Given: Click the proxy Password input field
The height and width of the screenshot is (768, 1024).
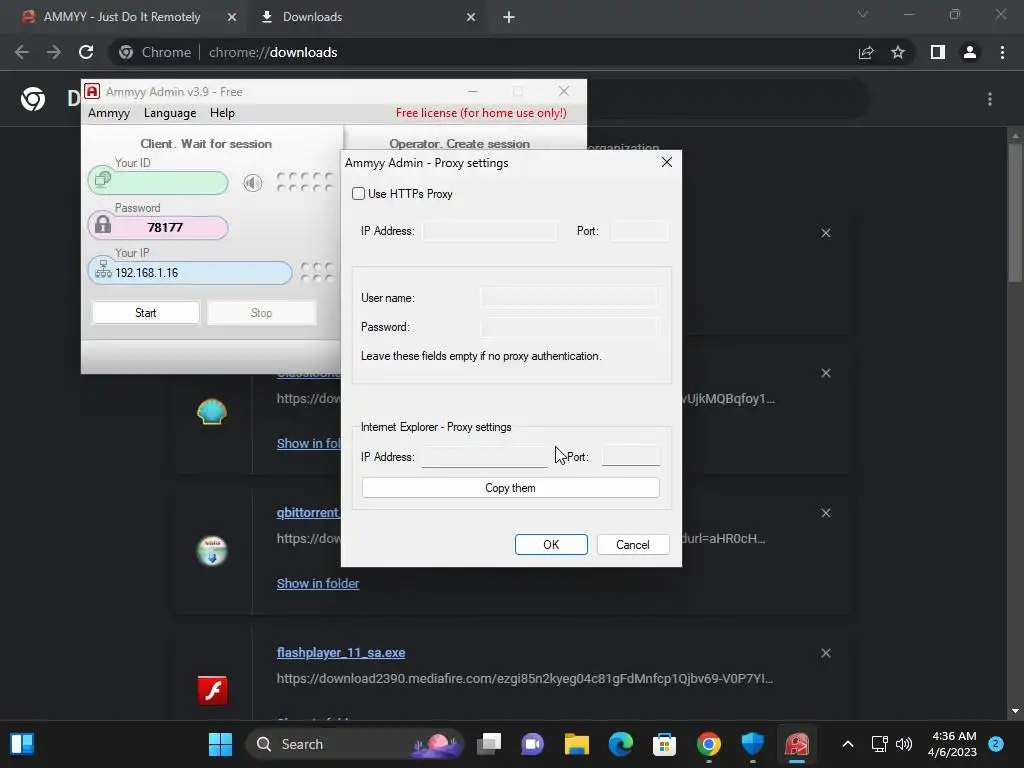Looking at the screenshot, I should pos(569,327).
